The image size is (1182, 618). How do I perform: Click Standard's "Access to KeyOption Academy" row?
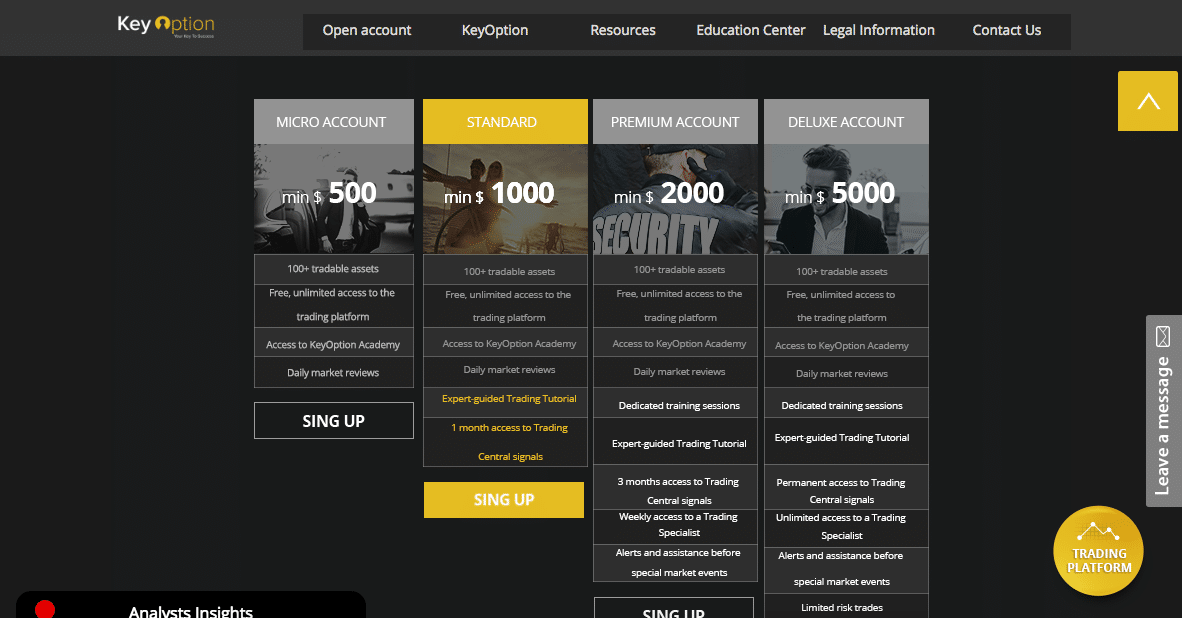(505, 343)
